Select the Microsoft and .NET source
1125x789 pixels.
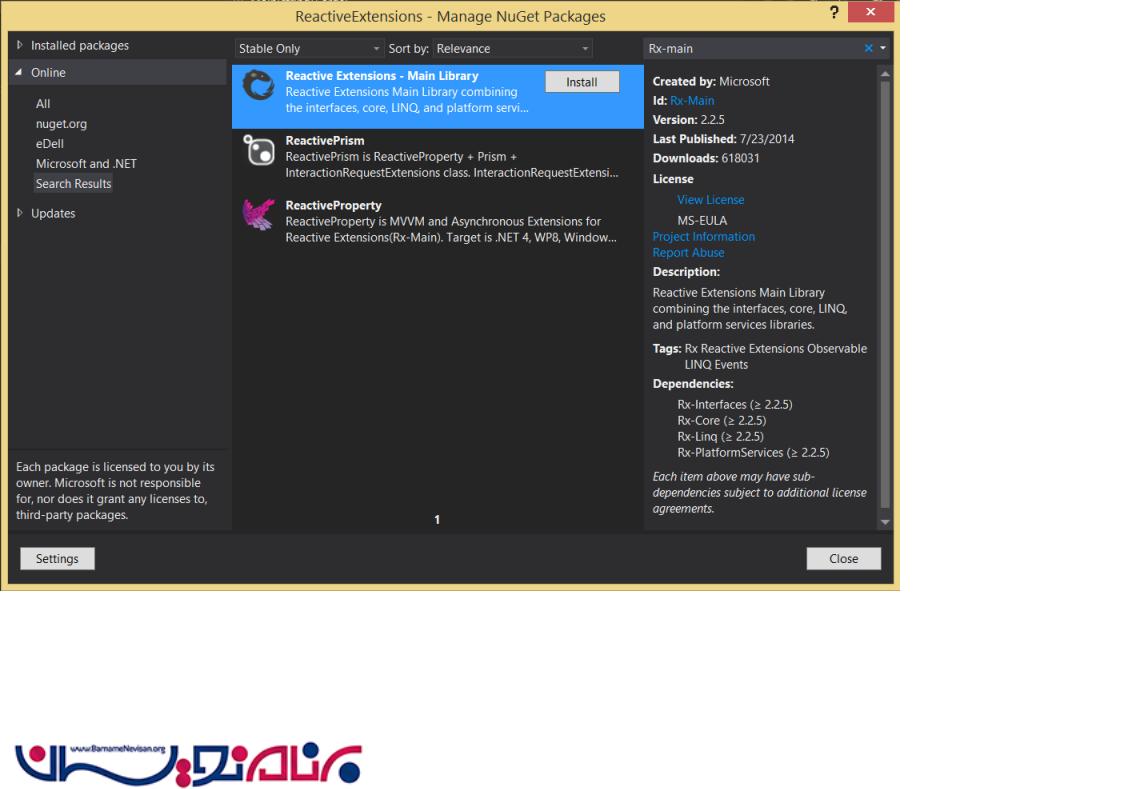click(86, 164)
